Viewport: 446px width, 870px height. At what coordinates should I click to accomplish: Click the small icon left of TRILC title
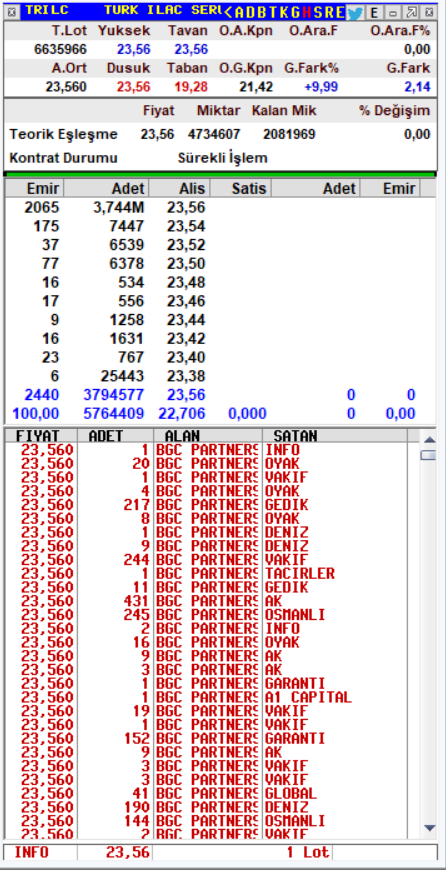click(12, 12)
